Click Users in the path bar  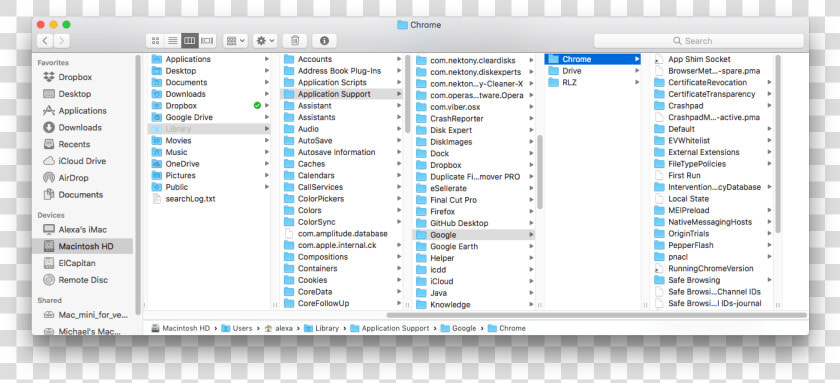point(236,328)
